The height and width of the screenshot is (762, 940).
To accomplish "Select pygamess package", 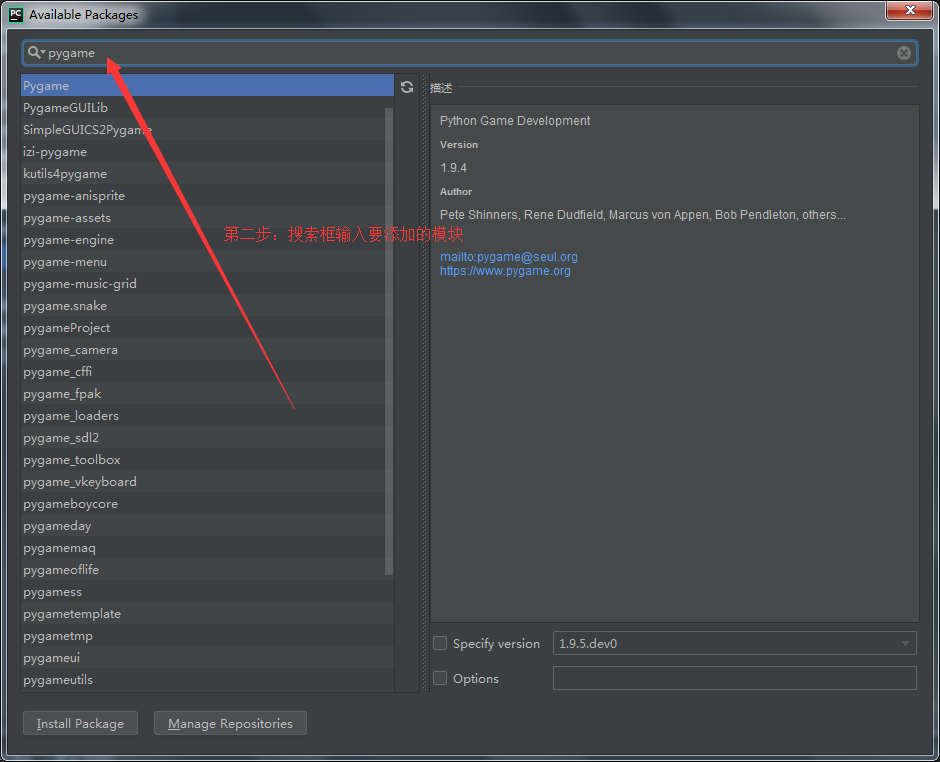I will (x=207, y=592).
